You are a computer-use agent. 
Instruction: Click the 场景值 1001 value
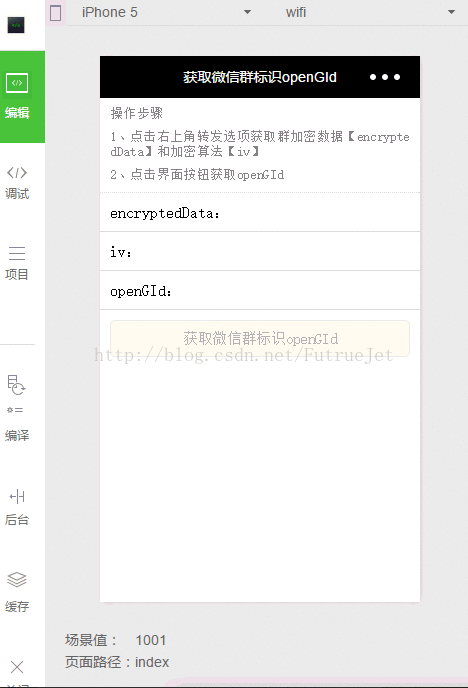150,640
